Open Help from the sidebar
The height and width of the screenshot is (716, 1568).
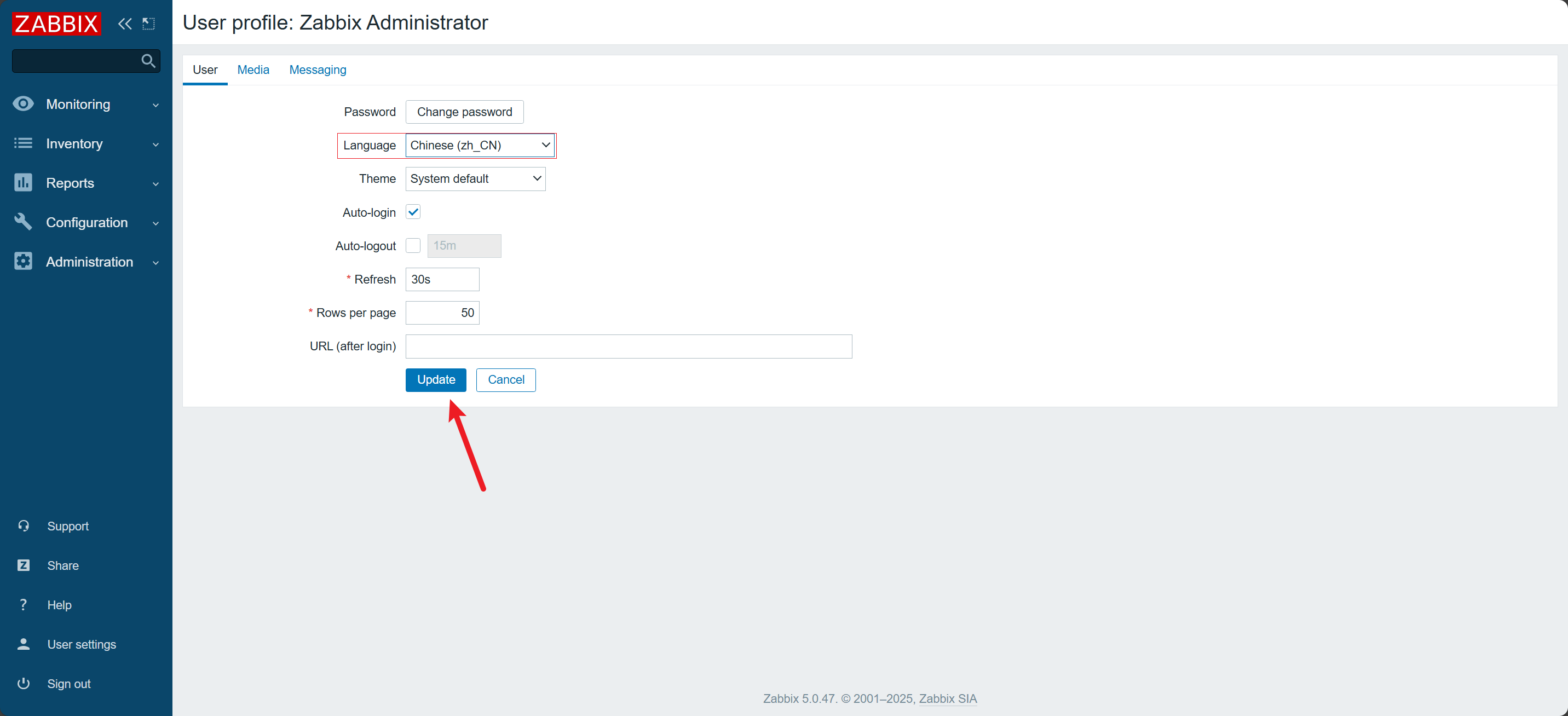point(59,605)
